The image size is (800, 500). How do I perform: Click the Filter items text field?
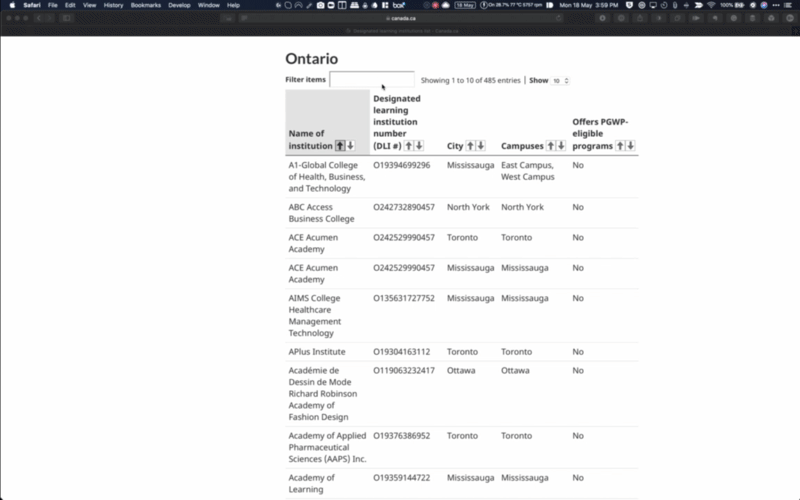tap(371, 80)
